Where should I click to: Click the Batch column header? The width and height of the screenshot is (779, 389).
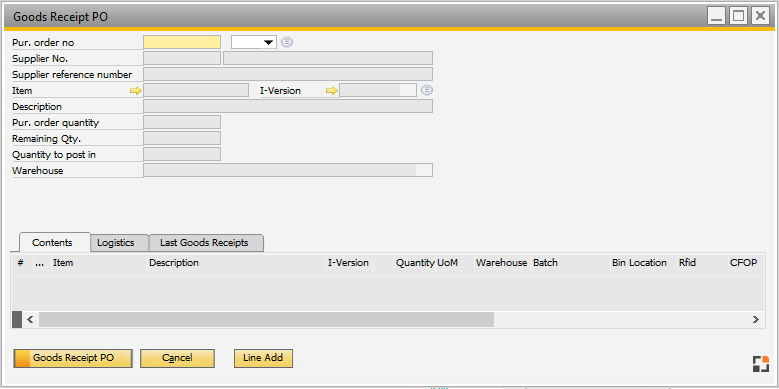571,263
